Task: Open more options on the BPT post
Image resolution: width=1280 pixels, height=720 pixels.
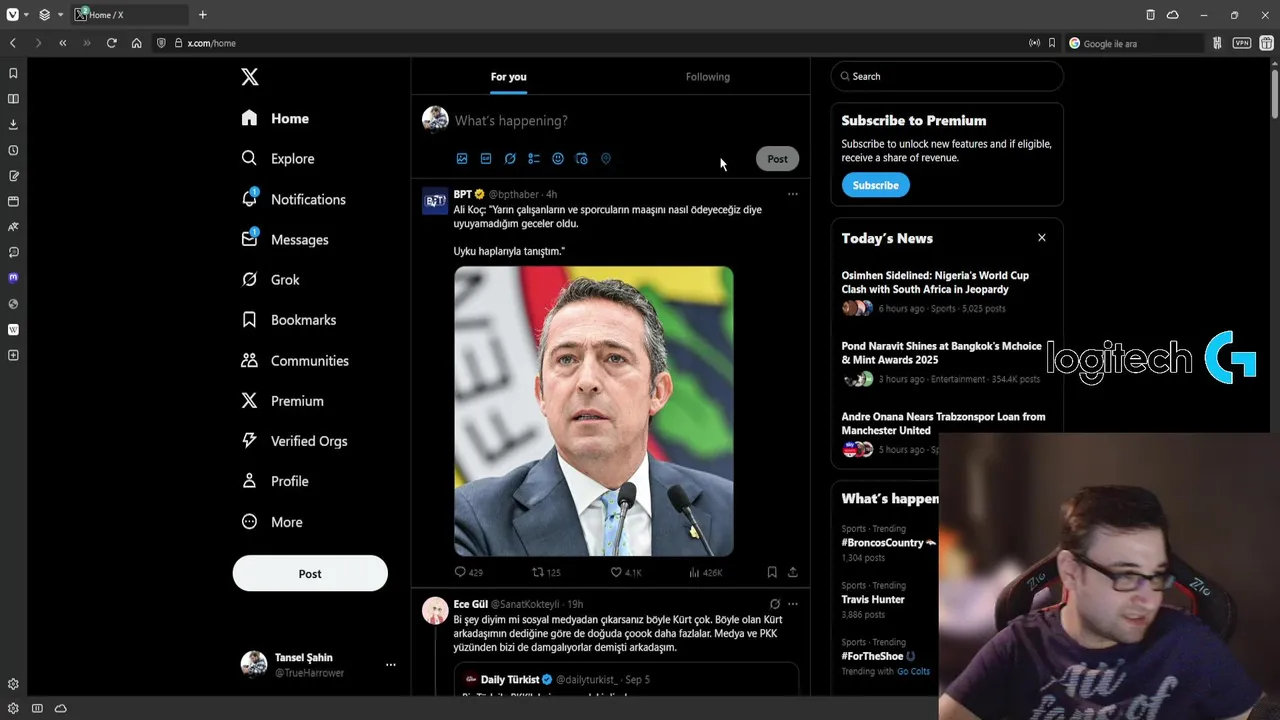Action: tap(793, 194)
